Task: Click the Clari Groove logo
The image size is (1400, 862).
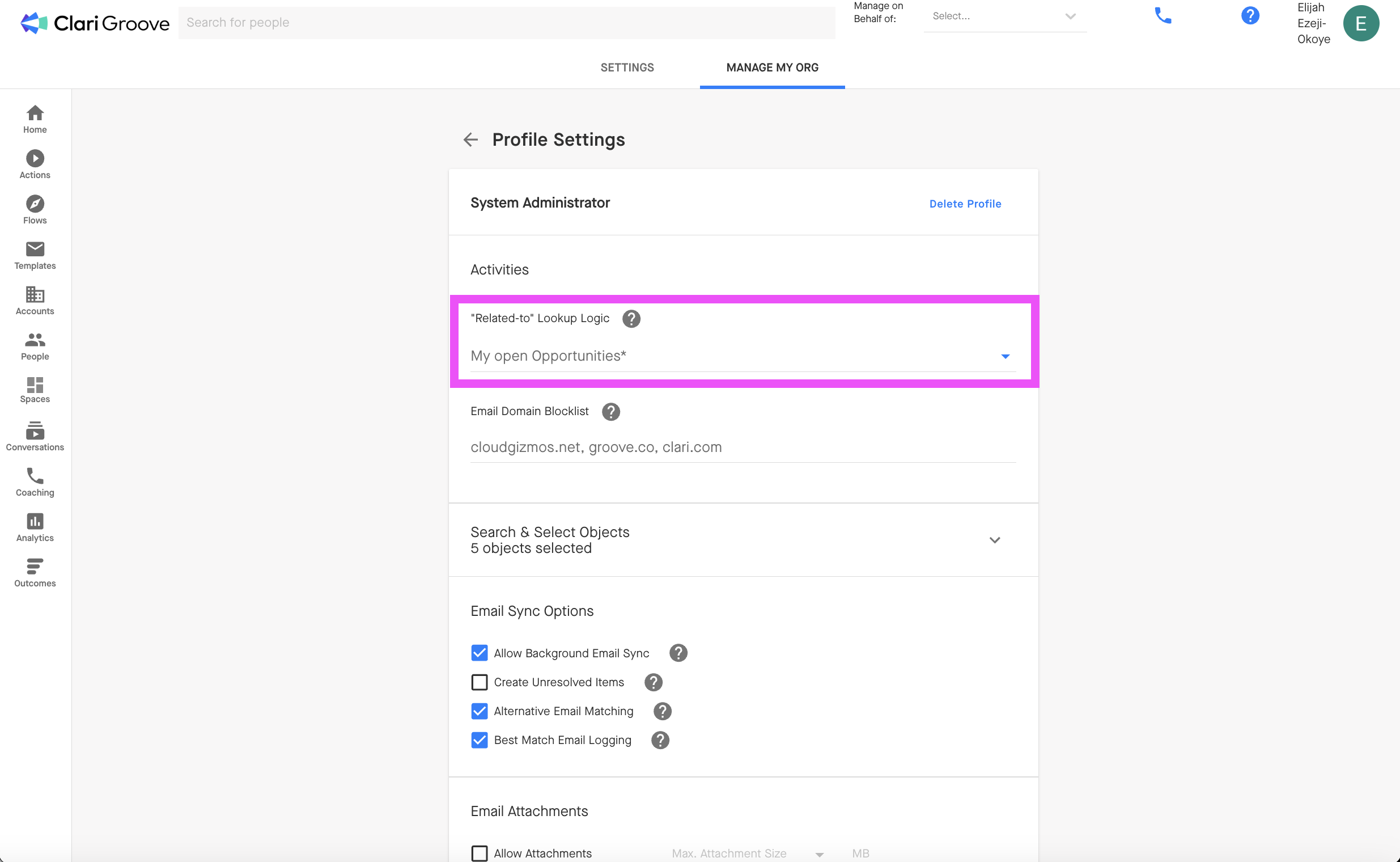Action: 95,23
